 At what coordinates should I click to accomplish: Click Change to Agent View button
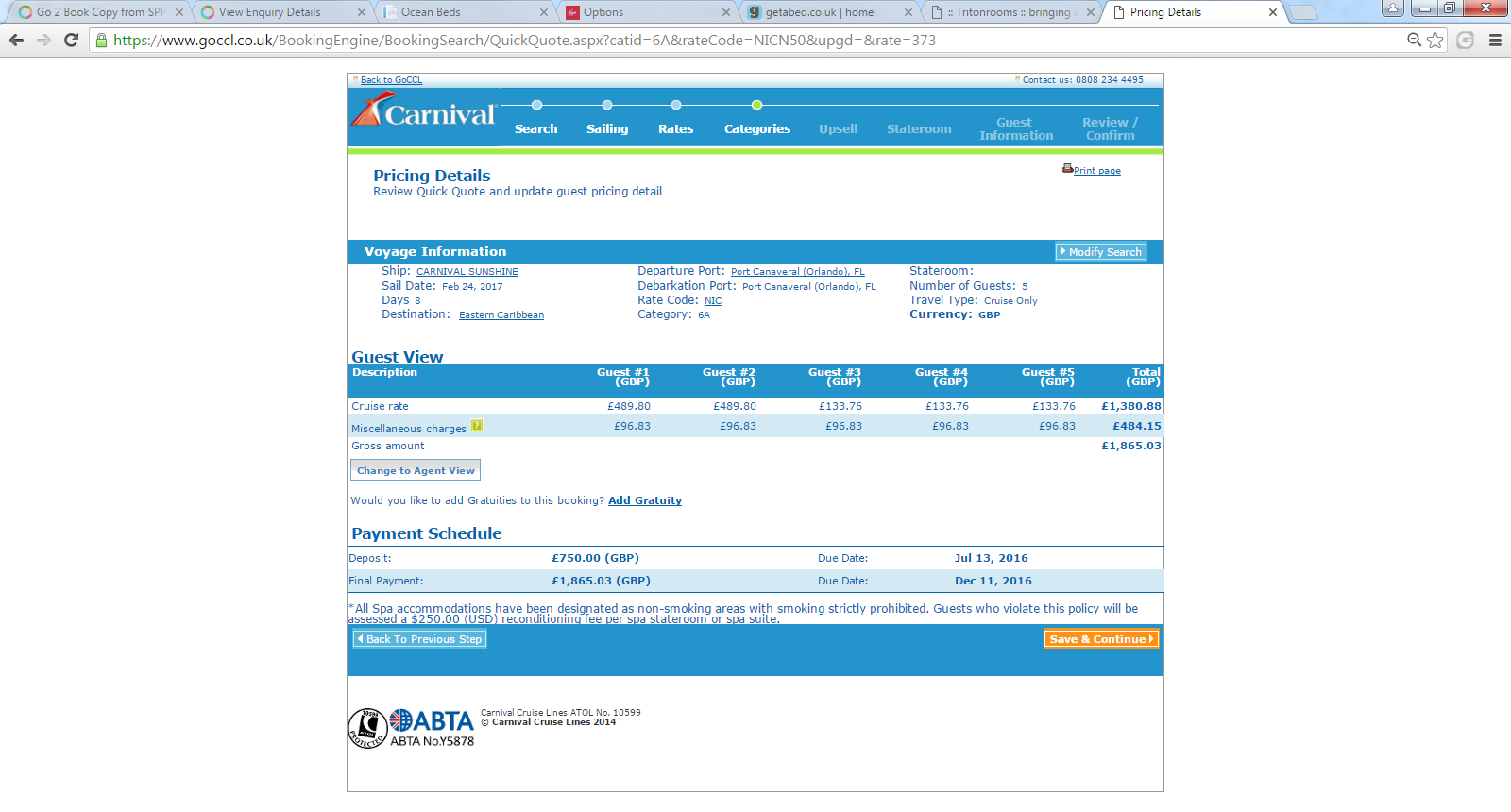coord(416,470)
